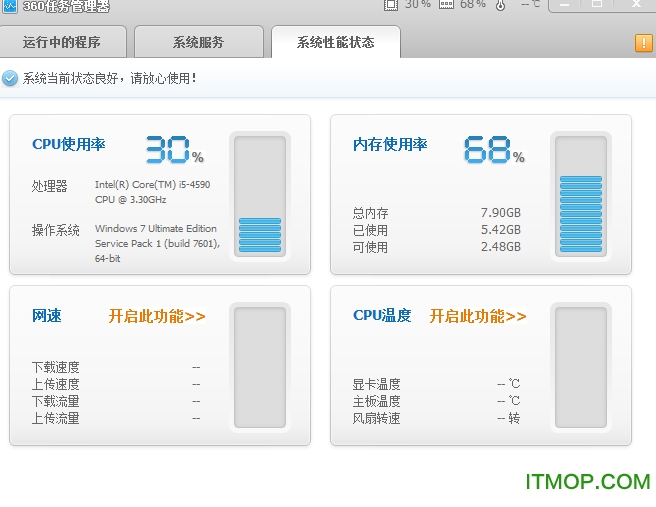The image size is (656, 507).
Task: Click the empty 网速 gauge
Action: pos(260,367)
